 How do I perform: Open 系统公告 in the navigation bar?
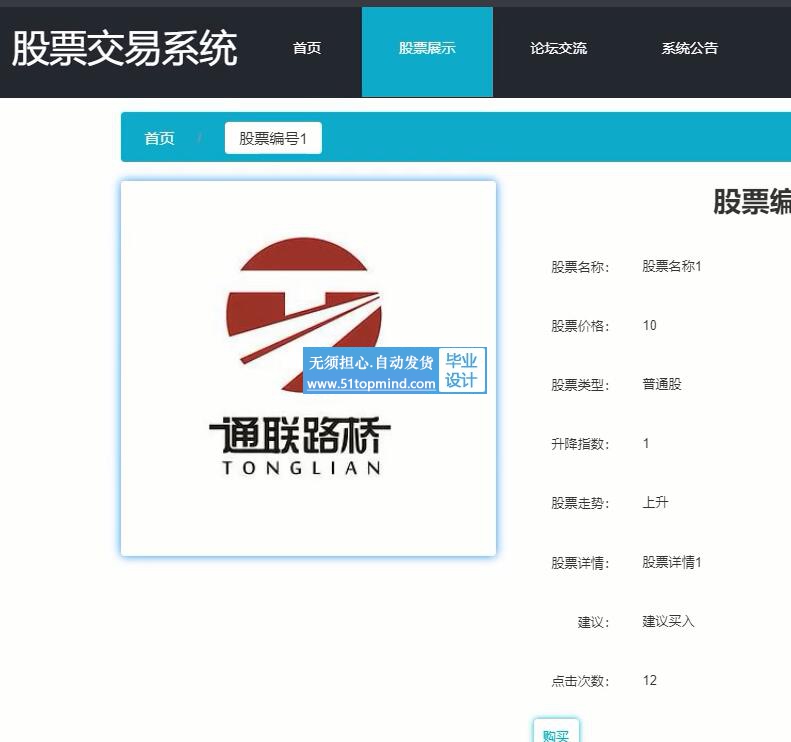click(690, 48)
